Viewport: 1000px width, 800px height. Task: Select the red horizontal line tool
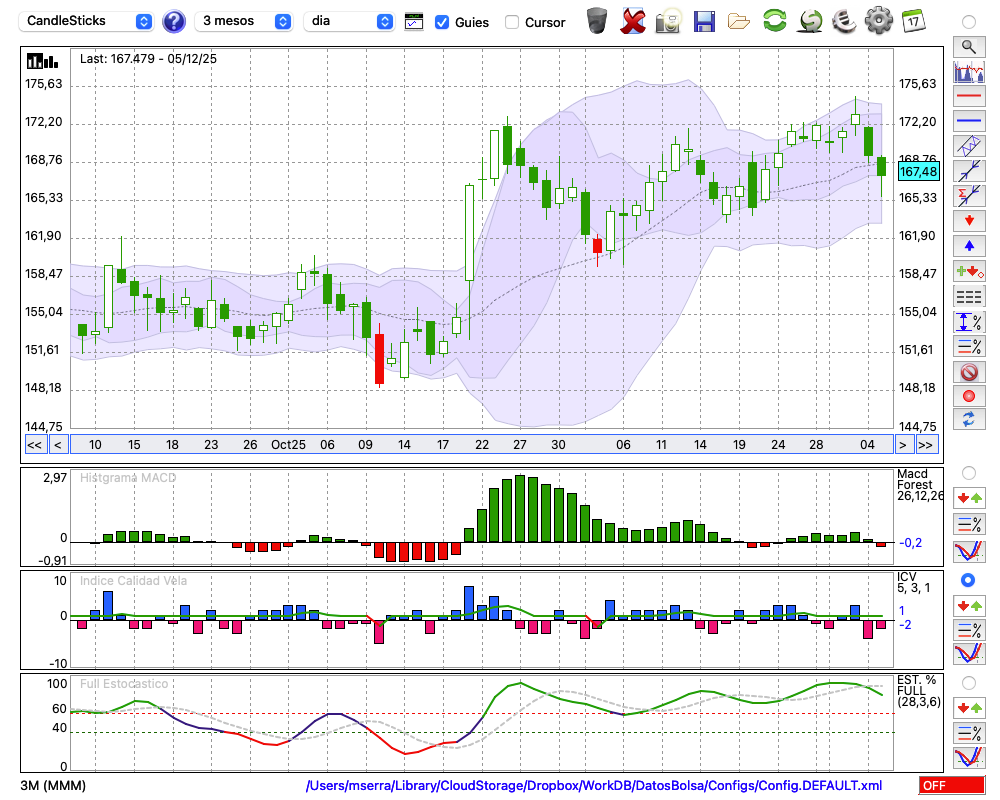click(x=968, y=97)
